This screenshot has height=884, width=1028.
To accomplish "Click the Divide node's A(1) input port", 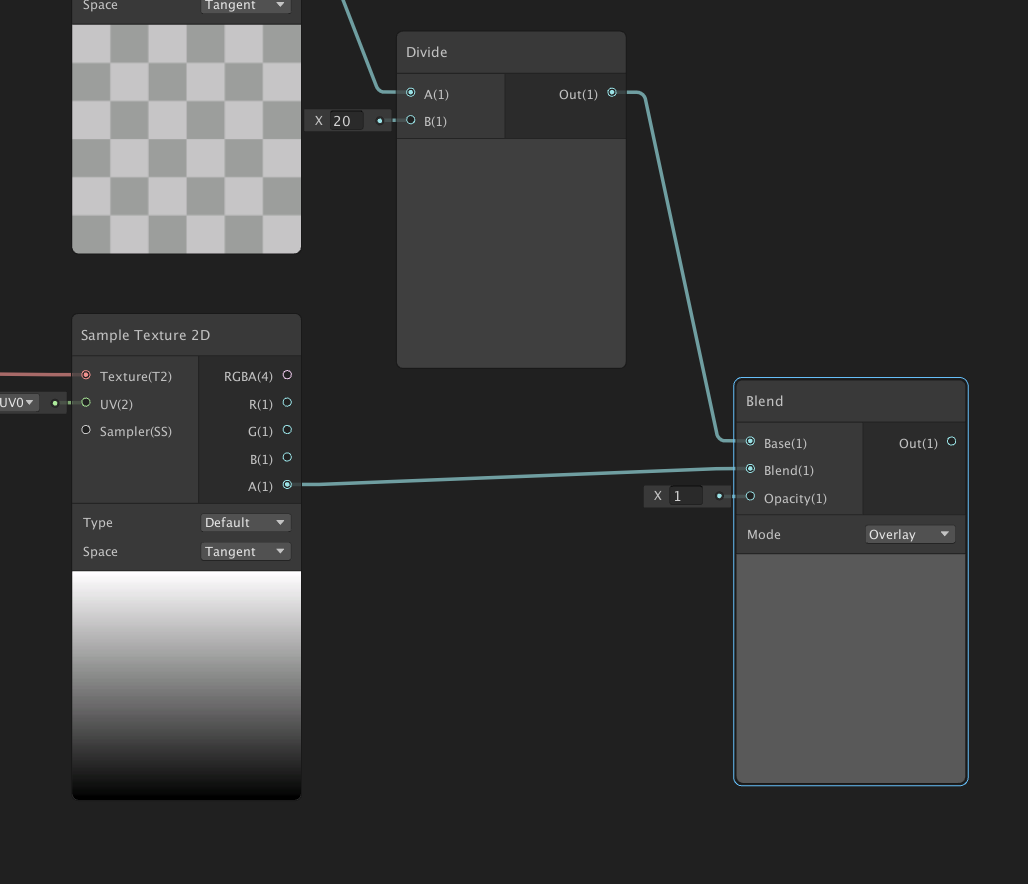I will pyautogui.click(x=411, y=93).
